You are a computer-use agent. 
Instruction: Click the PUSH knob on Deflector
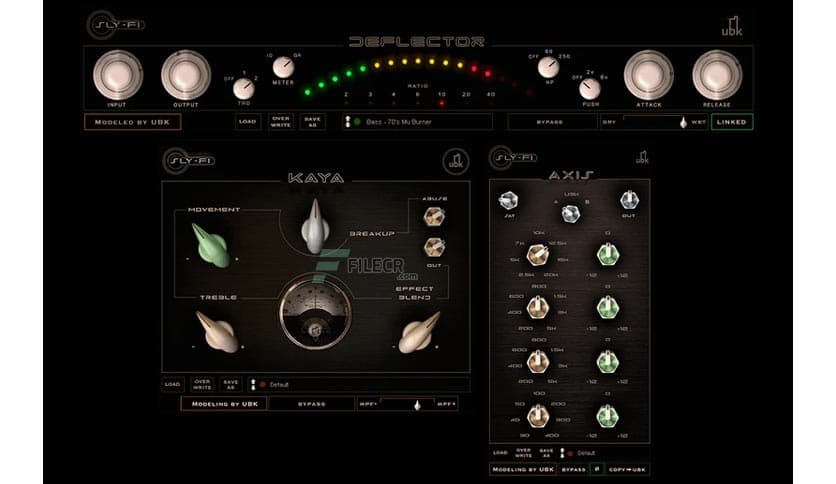tap(590, 88)
